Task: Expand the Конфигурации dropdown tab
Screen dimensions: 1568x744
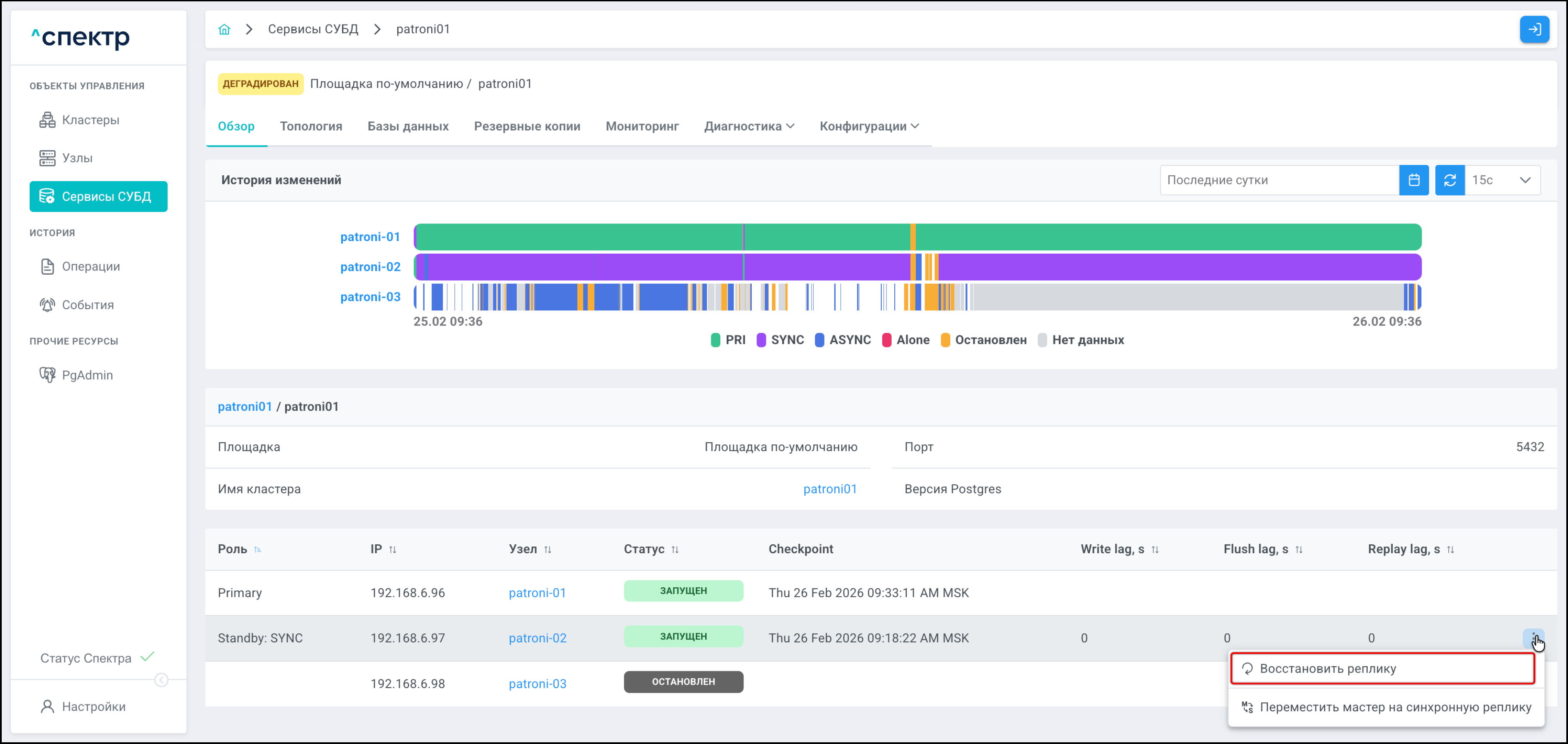Action: [868, 126]
